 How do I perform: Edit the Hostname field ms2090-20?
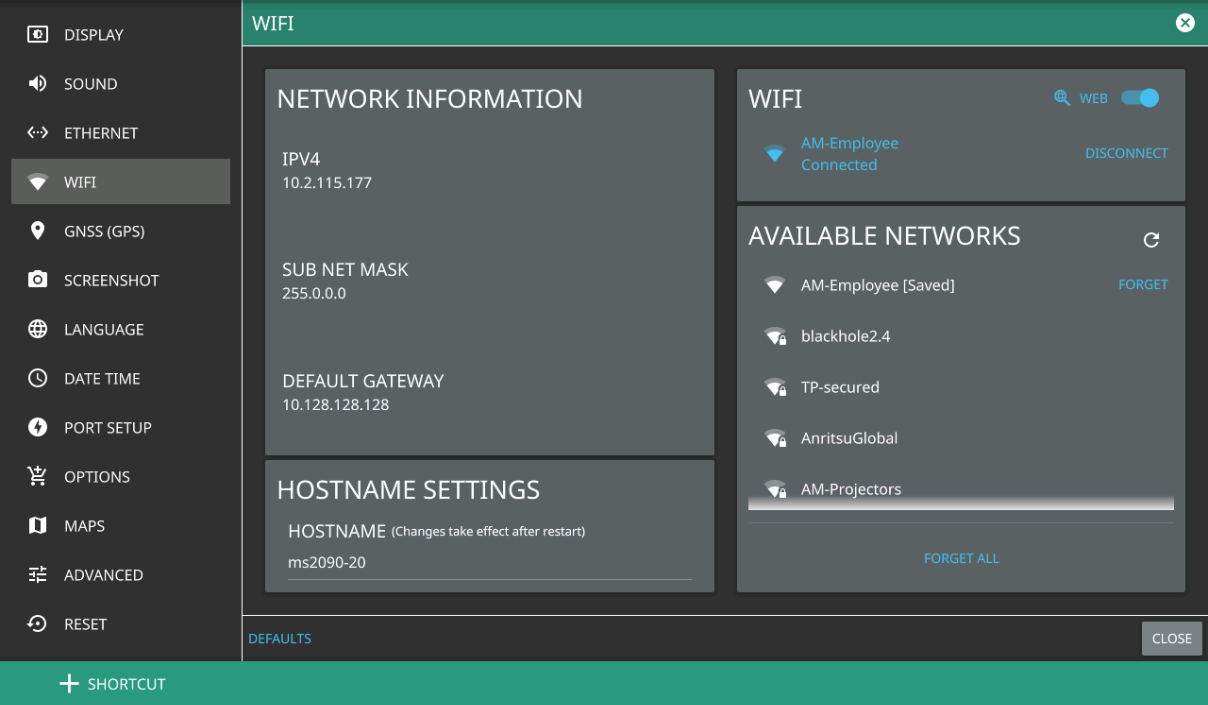pyautogui.click(x=489, y=562)
